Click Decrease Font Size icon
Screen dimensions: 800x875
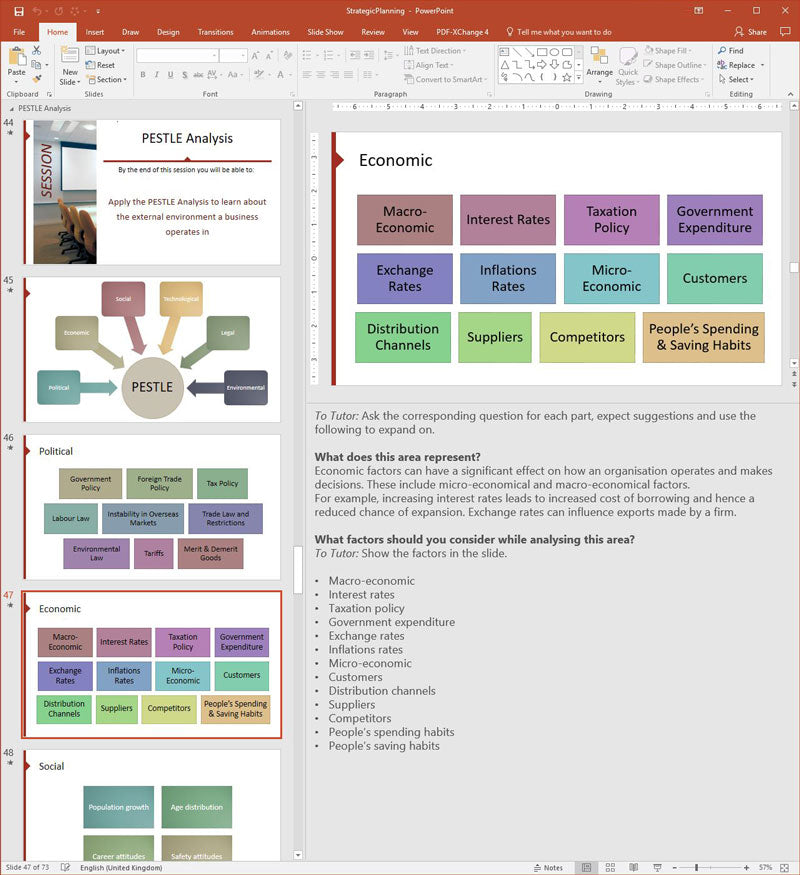269,56
